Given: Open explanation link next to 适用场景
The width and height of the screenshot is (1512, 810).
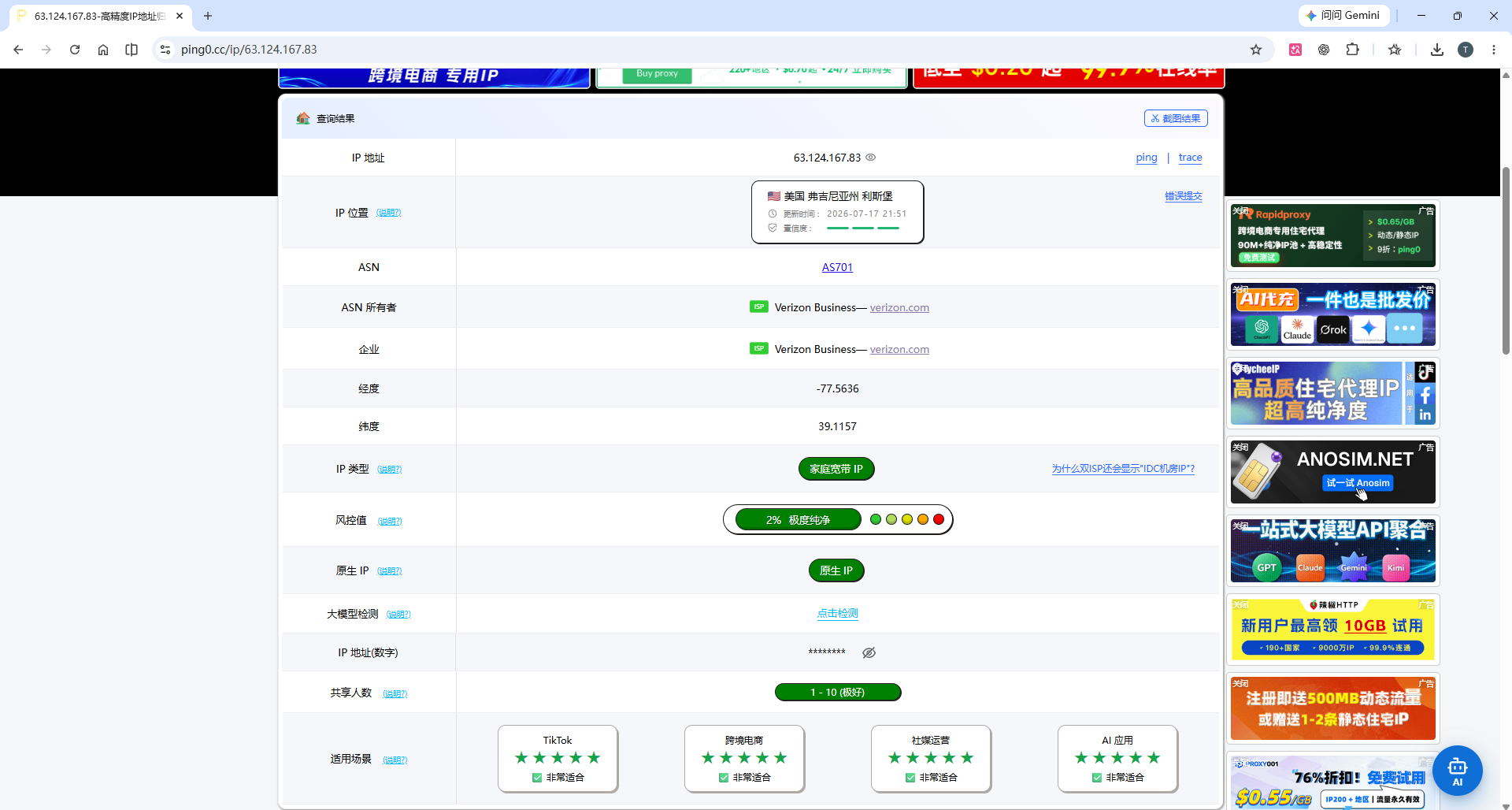Looking at the screenshot, I should (x=395, y=760).
